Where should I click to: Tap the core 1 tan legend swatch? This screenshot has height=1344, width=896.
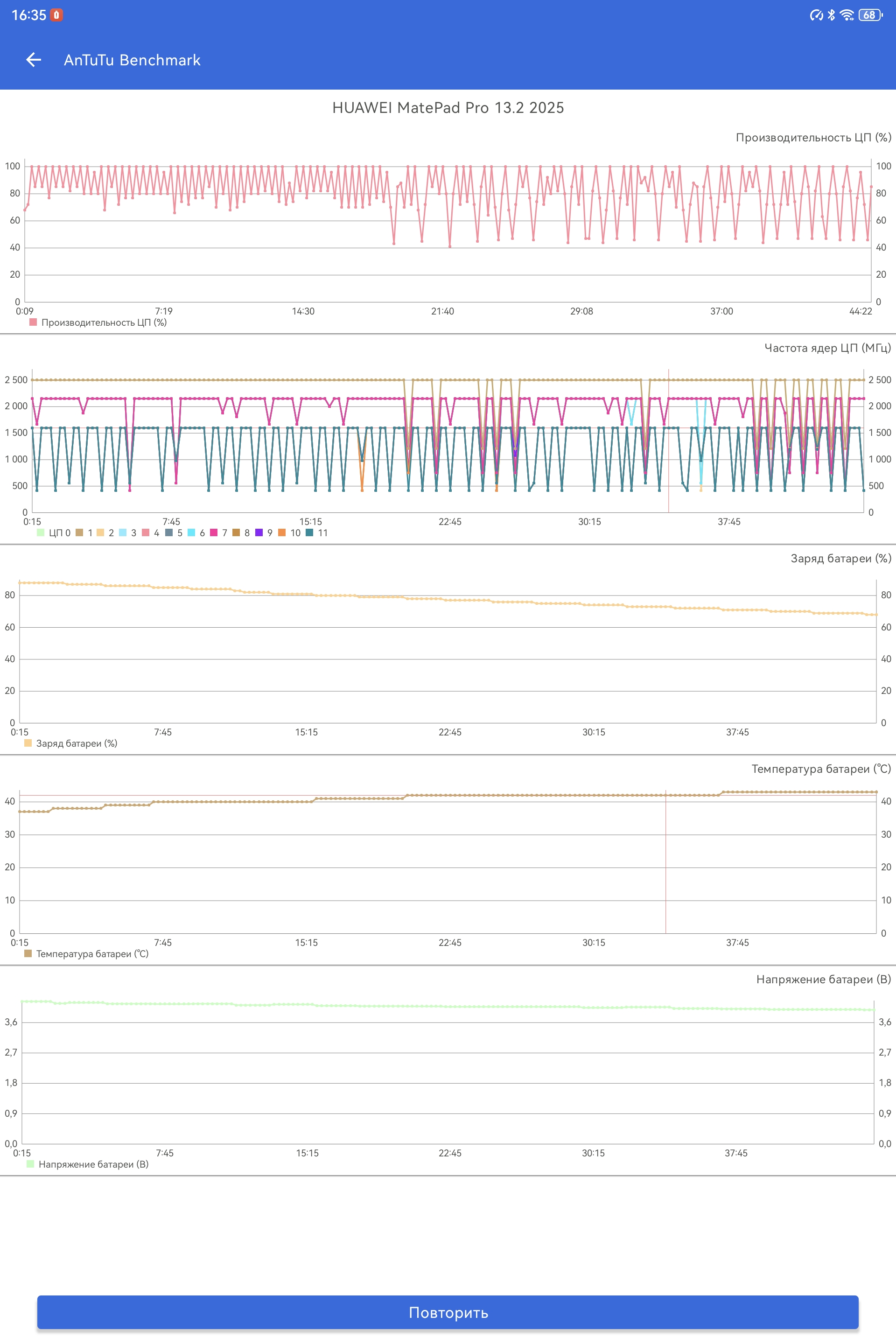pos(79,532)
